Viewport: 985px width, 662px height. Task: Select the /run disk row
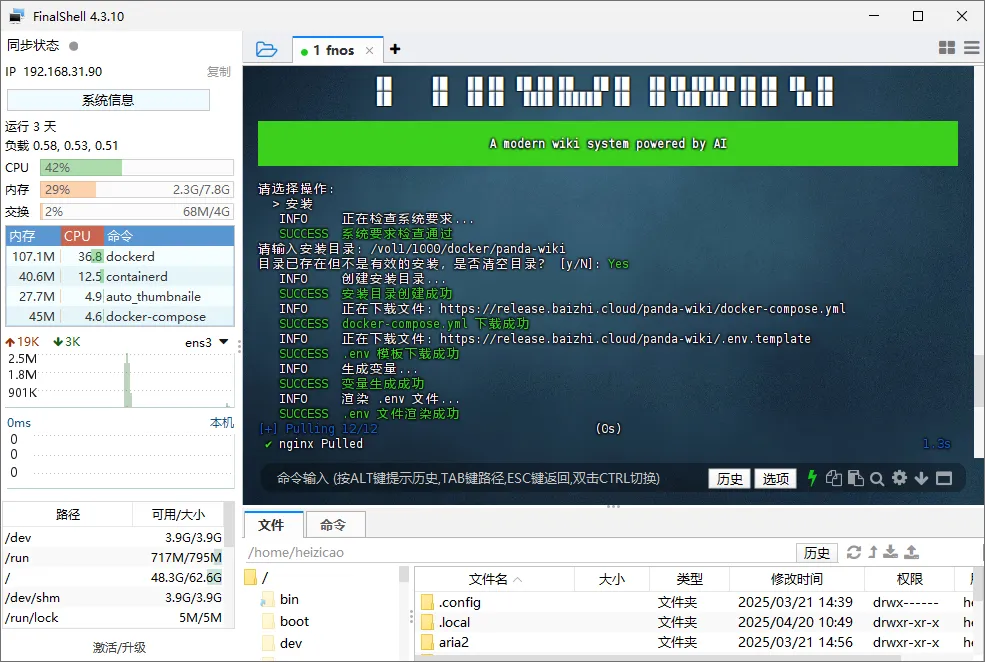[114, 558]
